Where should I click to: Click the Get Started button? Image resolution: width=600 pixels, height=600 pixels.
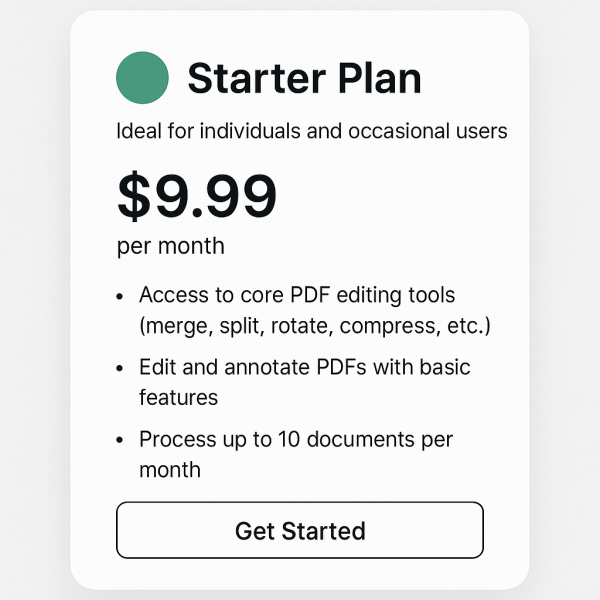coord(300,530)
